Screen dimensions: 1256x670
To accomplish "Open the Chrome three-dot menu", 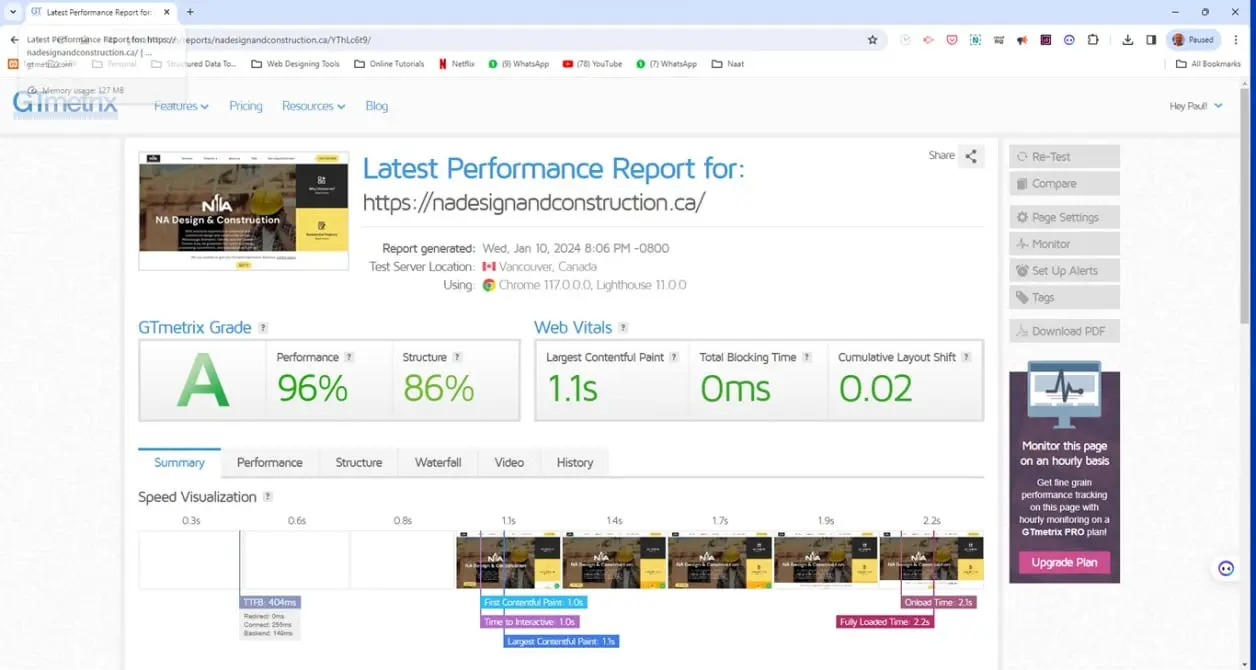I will (x=1236, y=40).
